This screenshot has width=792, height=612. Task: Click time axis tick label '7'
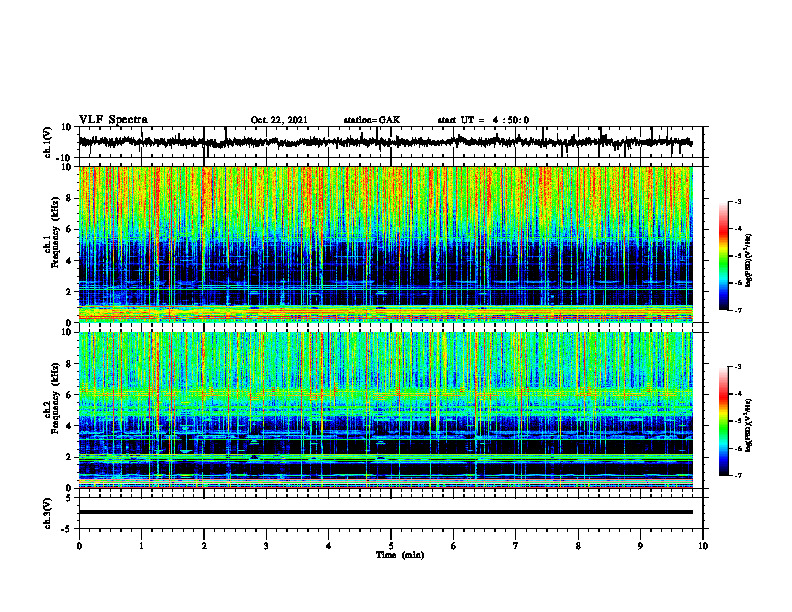[x=516, y=546]
